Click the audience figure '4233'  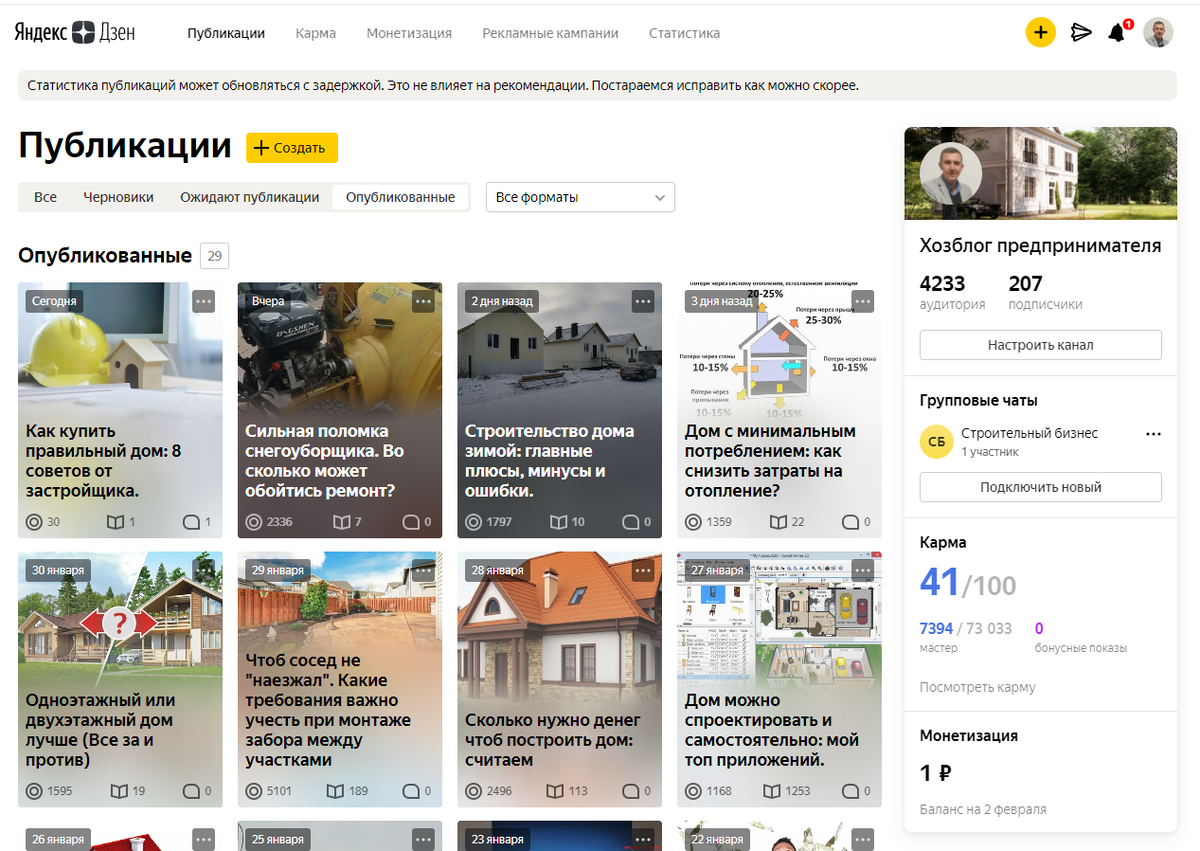[942, 284]
